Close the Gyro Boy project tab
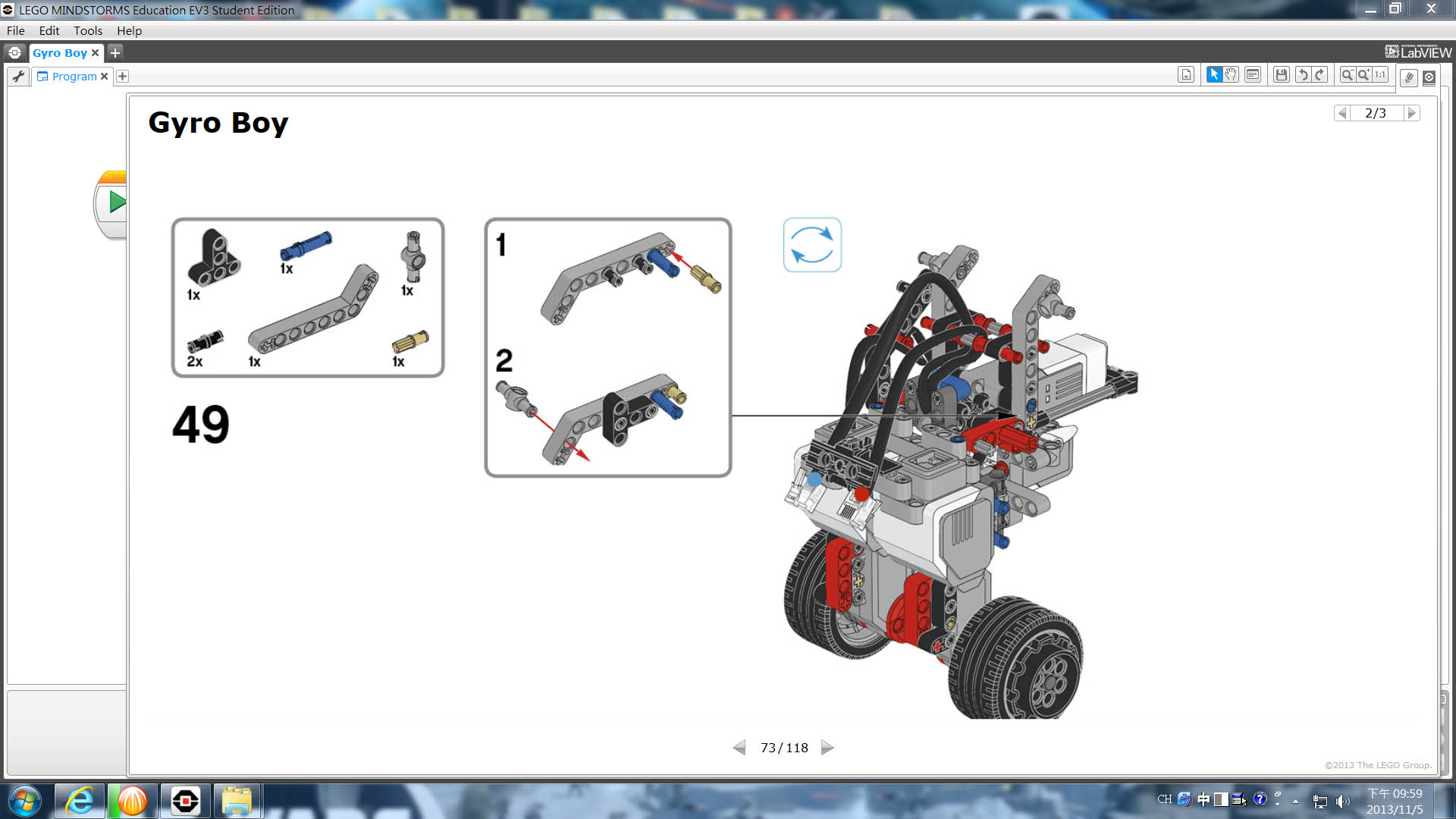This screenshot has width=1456, height=819. [x=95, y=53]
